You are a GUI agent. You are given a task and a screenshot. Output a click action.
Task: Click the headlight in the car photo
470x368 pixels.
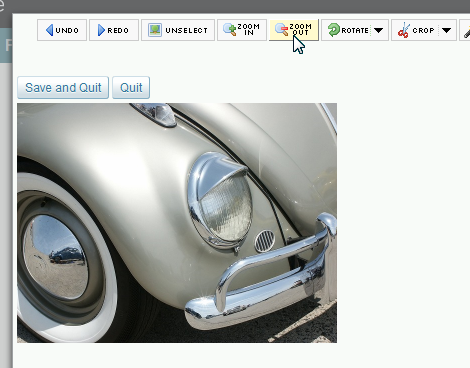tap(221, 200)
